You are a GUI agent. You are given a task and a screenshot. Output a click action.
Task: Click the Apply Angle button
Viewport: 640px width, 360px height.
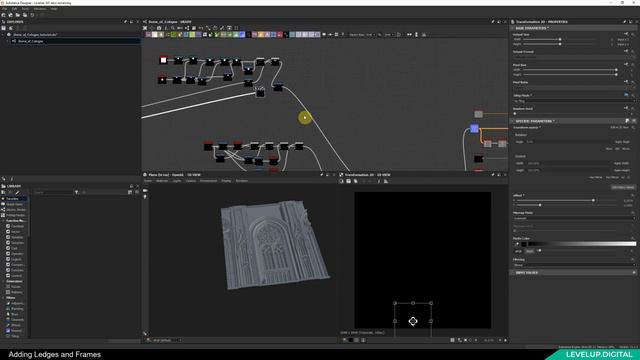(622, 142)
